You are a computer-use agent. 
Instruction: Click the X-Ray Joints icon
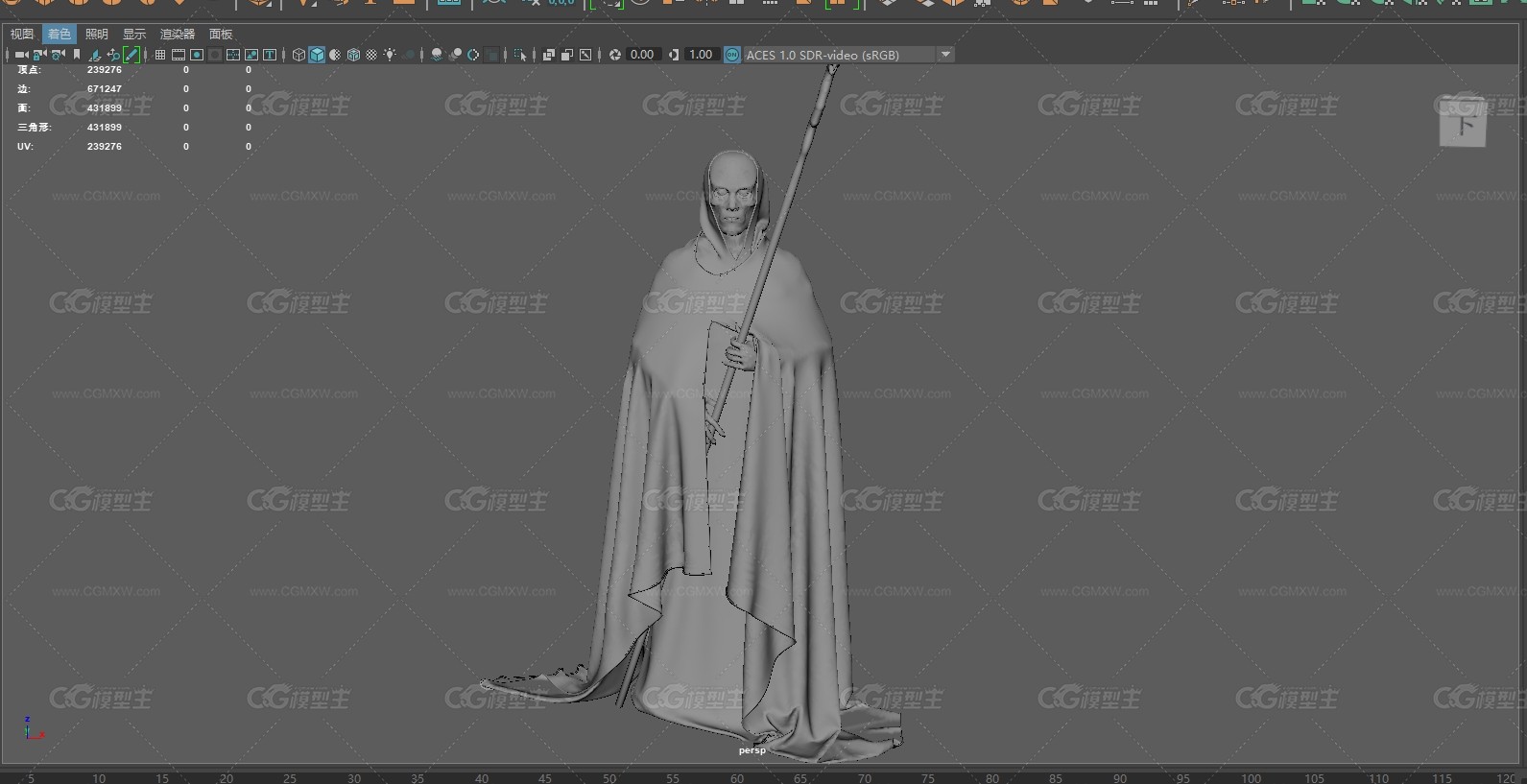tap(585, 55)
